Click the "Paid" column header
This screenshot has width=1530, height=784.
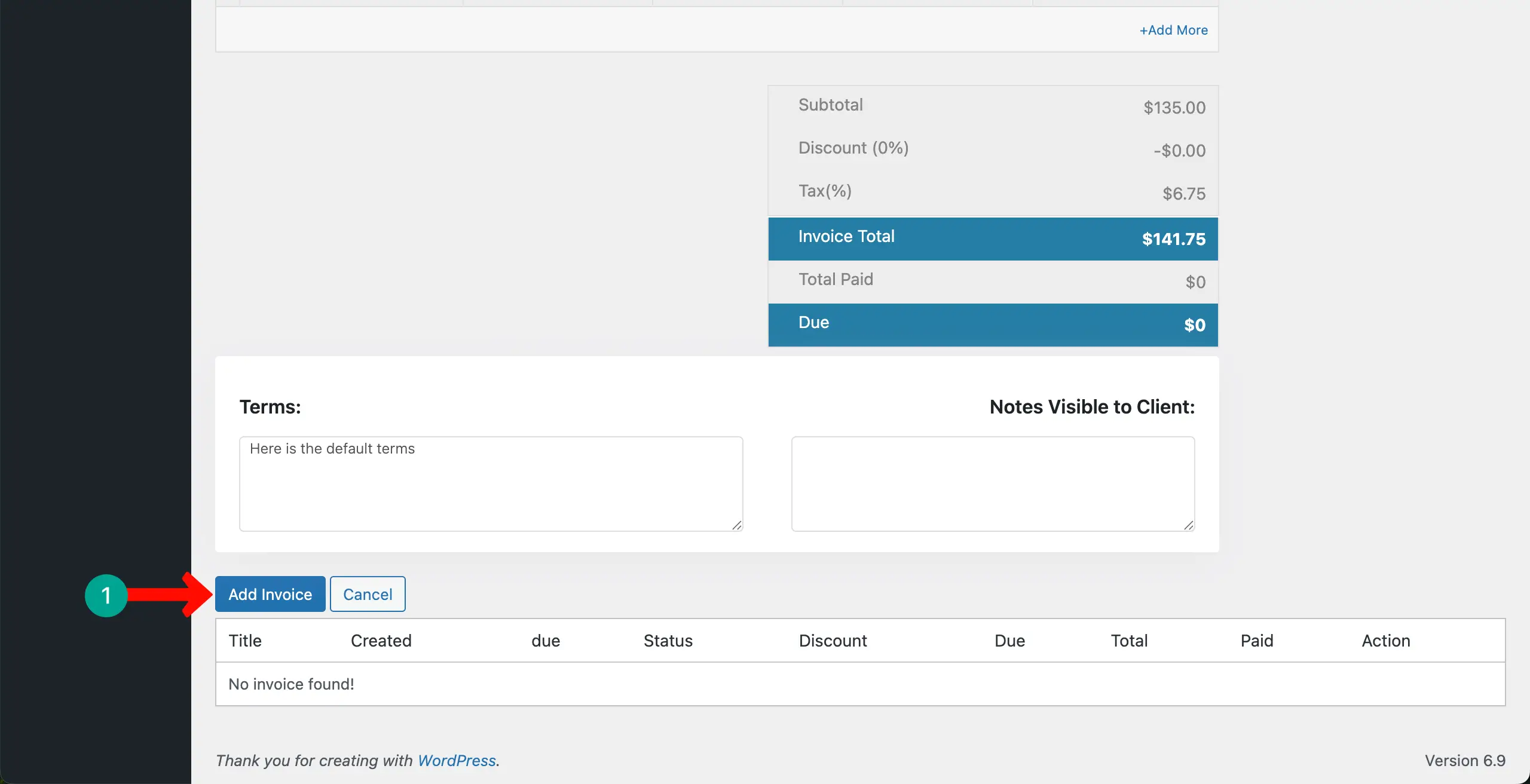pos(1257,640)
